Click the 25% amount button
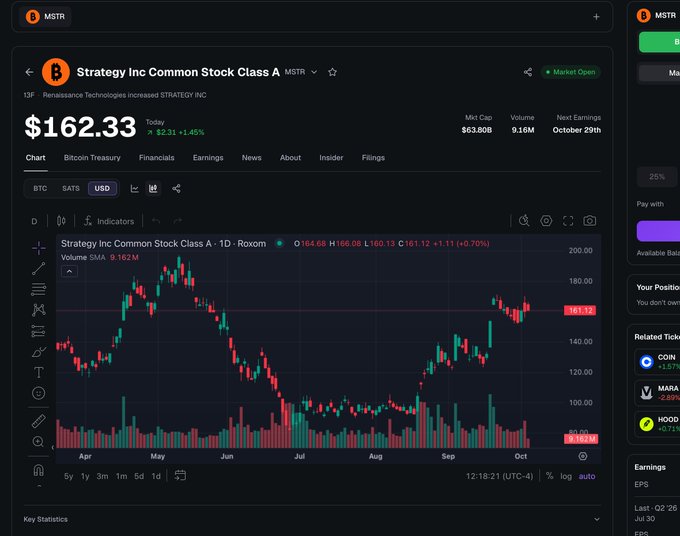 pos(657,176)
